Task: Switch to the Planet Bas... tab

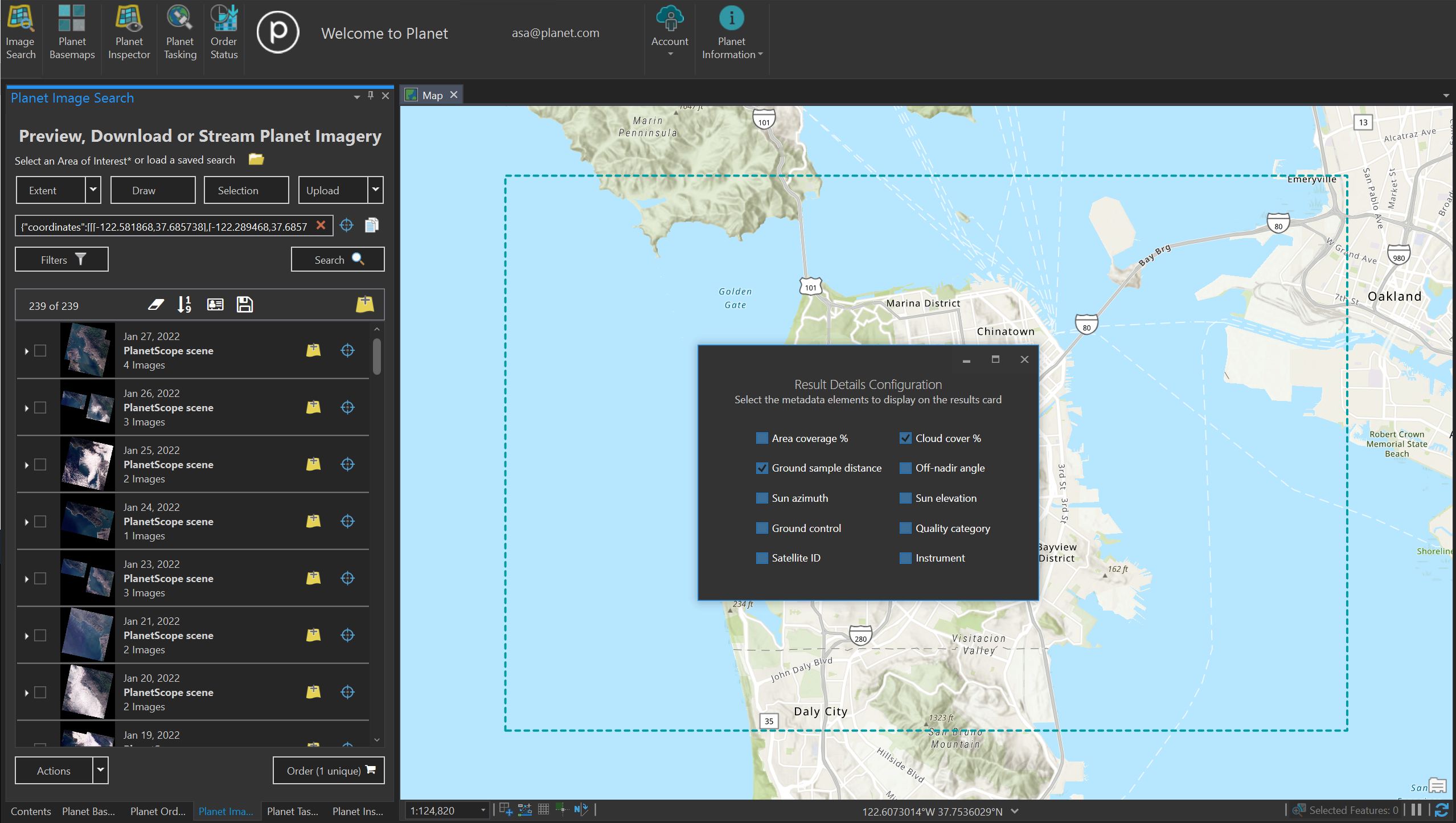Action: click(88, 811)
